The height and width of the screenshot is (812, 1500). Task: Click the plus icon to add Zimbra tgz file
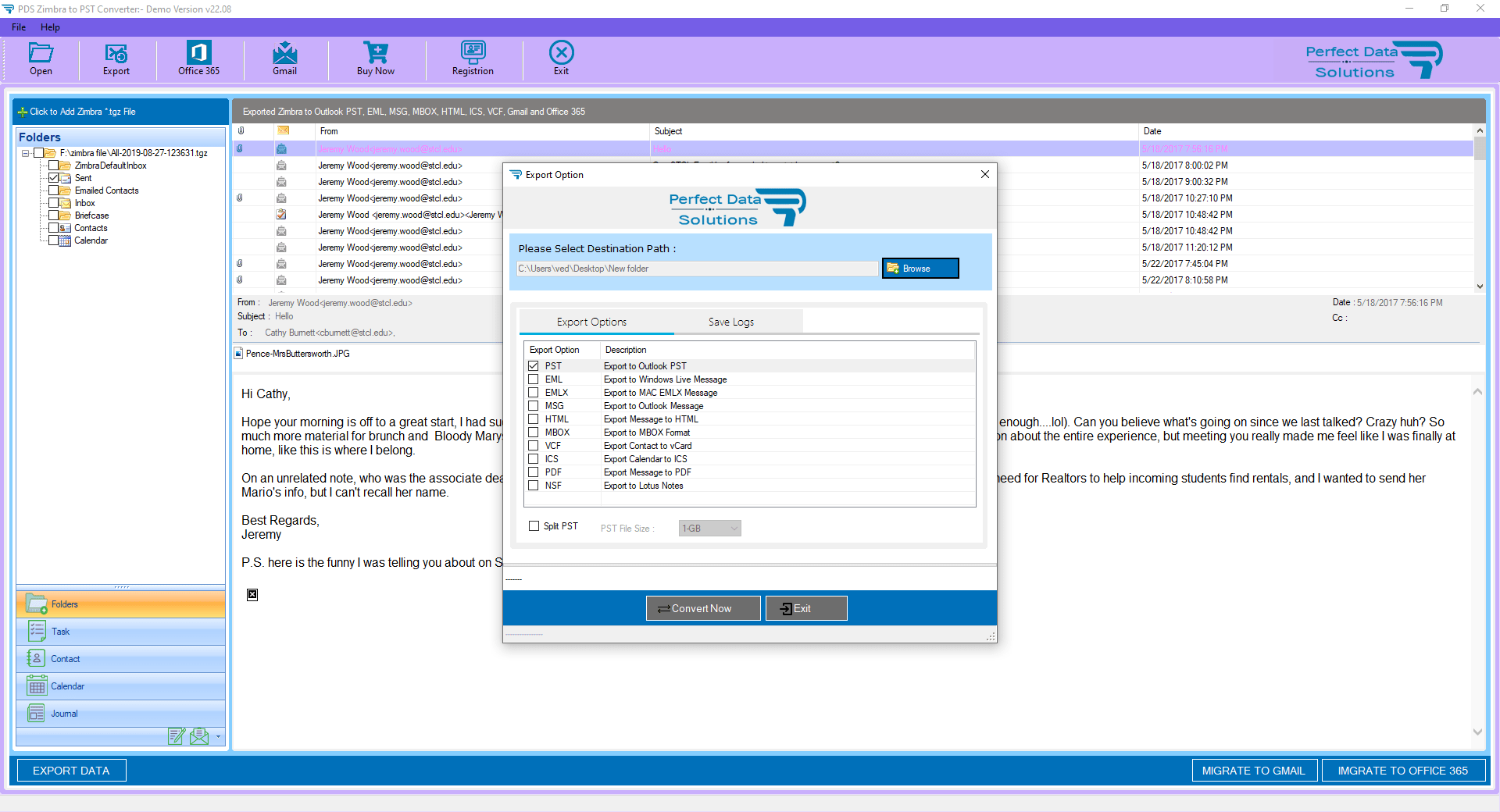tap(23, 112)
